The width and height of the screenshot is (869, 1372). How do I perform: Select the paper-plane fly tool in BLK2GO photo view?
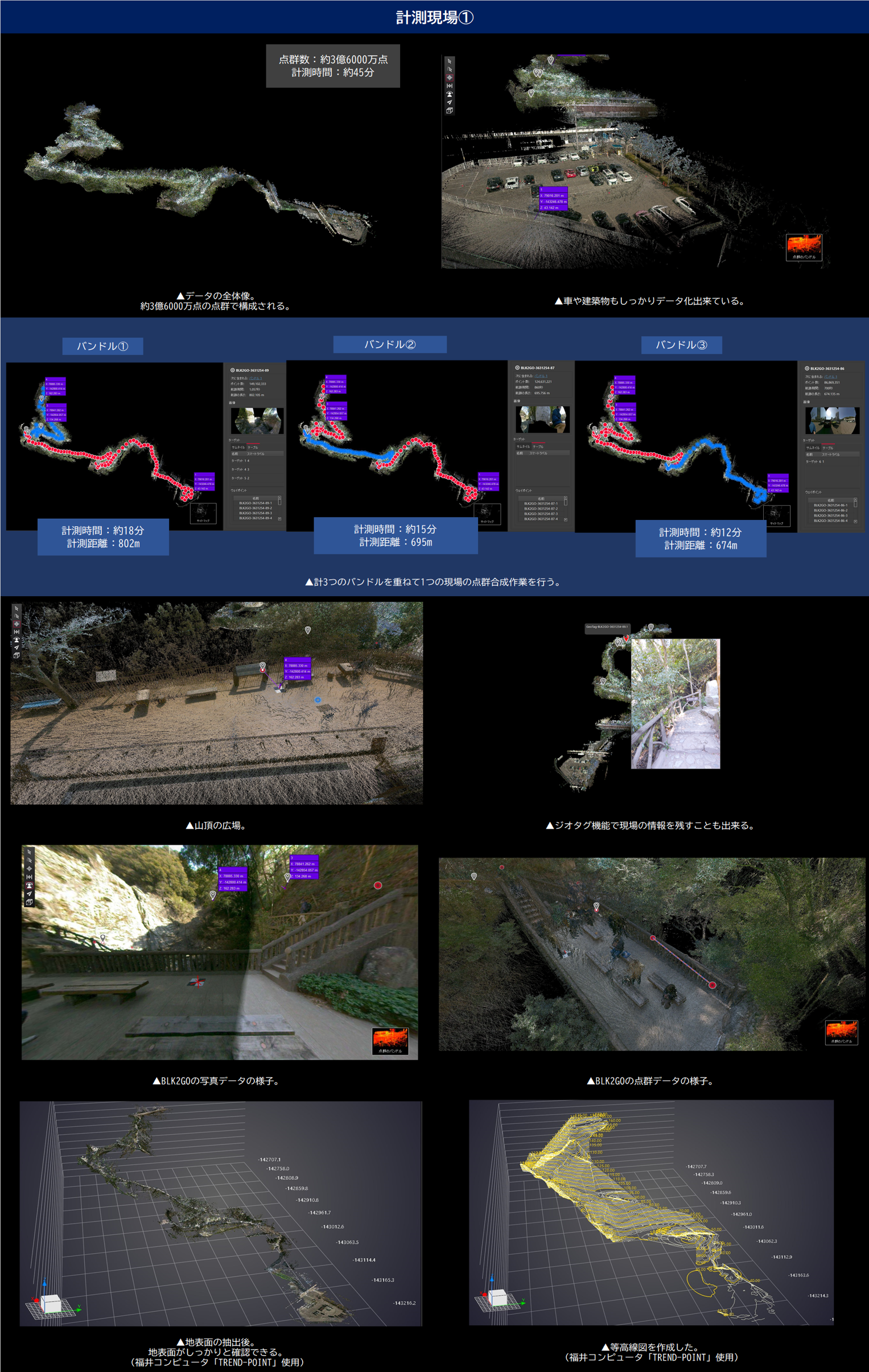[29, 894]
